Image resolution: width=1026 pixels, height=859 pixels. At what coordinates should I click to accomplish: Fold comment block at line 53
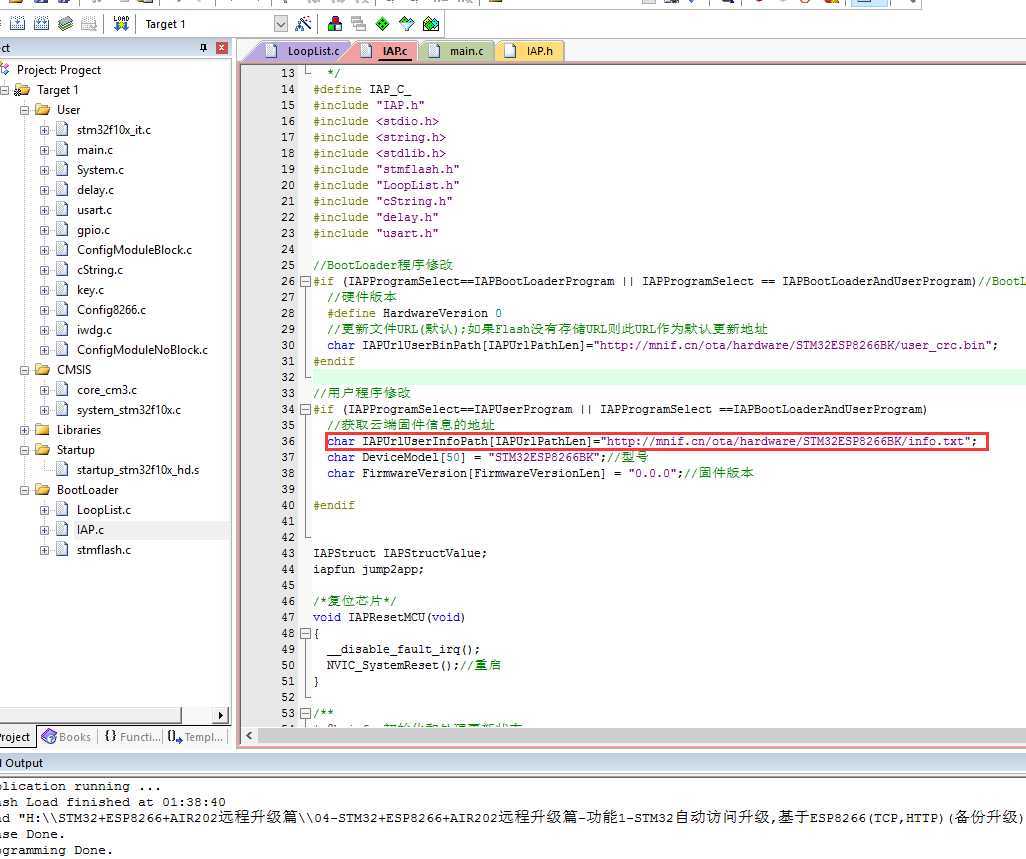click(305, 713)
